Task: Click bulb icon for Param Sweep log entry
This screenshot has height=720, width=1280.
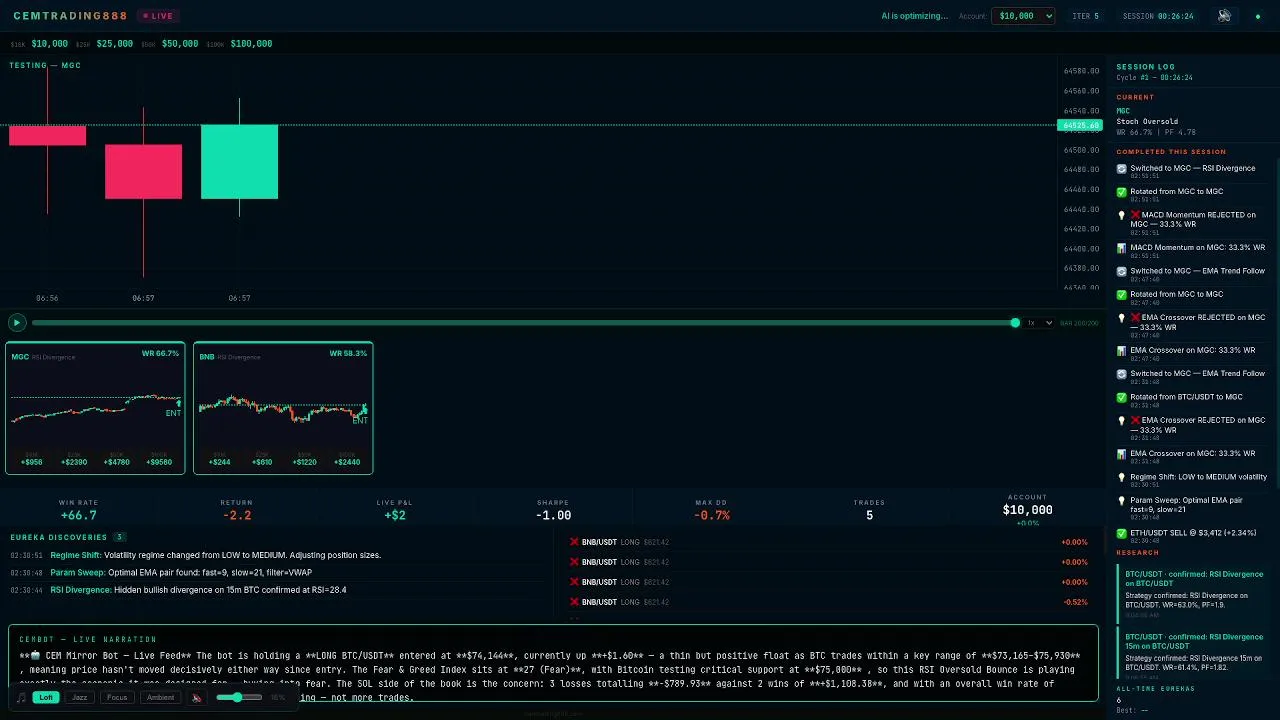Action: click(x=1121, y=501)
